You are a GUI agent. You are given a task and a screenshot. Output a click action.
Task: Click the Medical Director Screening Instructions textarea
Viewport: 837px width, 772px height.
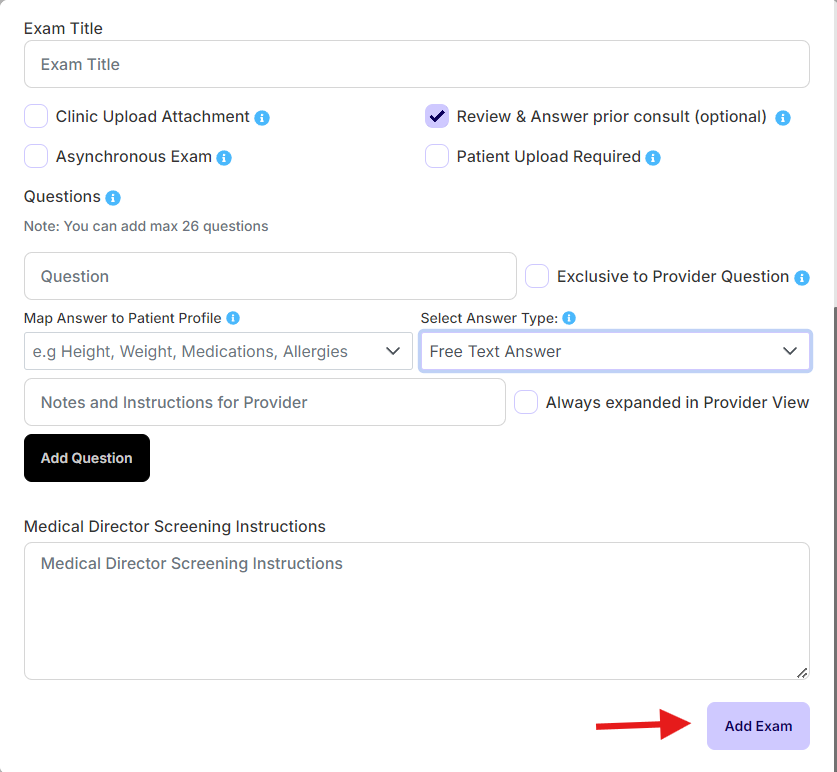pos(416,608)
